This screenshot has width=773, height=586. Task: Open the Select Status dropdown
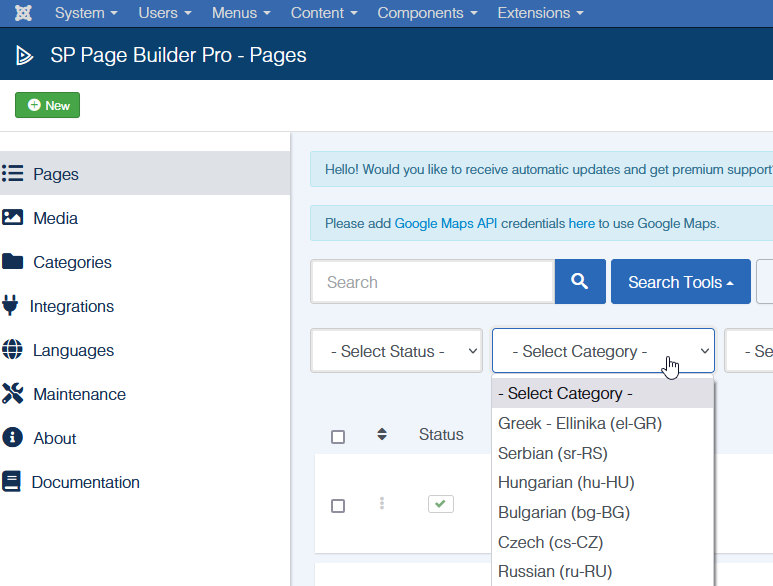(x=396, y=351)
